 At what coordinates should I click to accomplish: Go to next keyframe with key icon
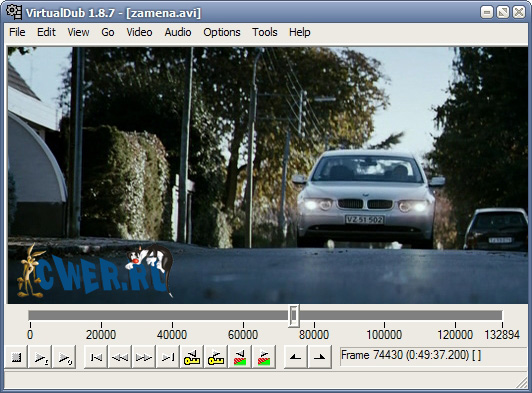click(x=216, y=357)
